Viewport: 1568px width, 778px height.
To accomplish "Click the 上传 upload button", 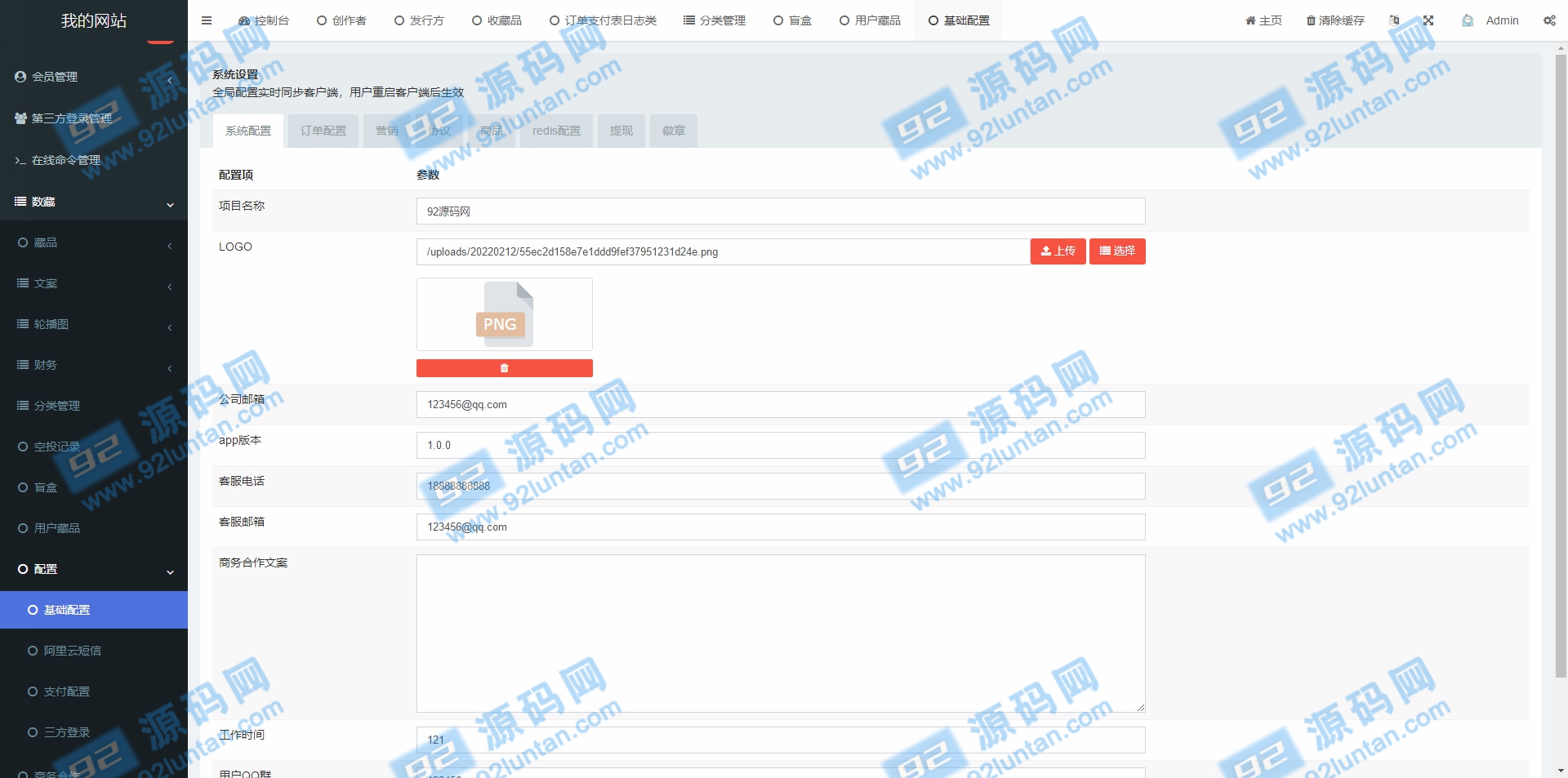I will click(x=1058, y=251).
